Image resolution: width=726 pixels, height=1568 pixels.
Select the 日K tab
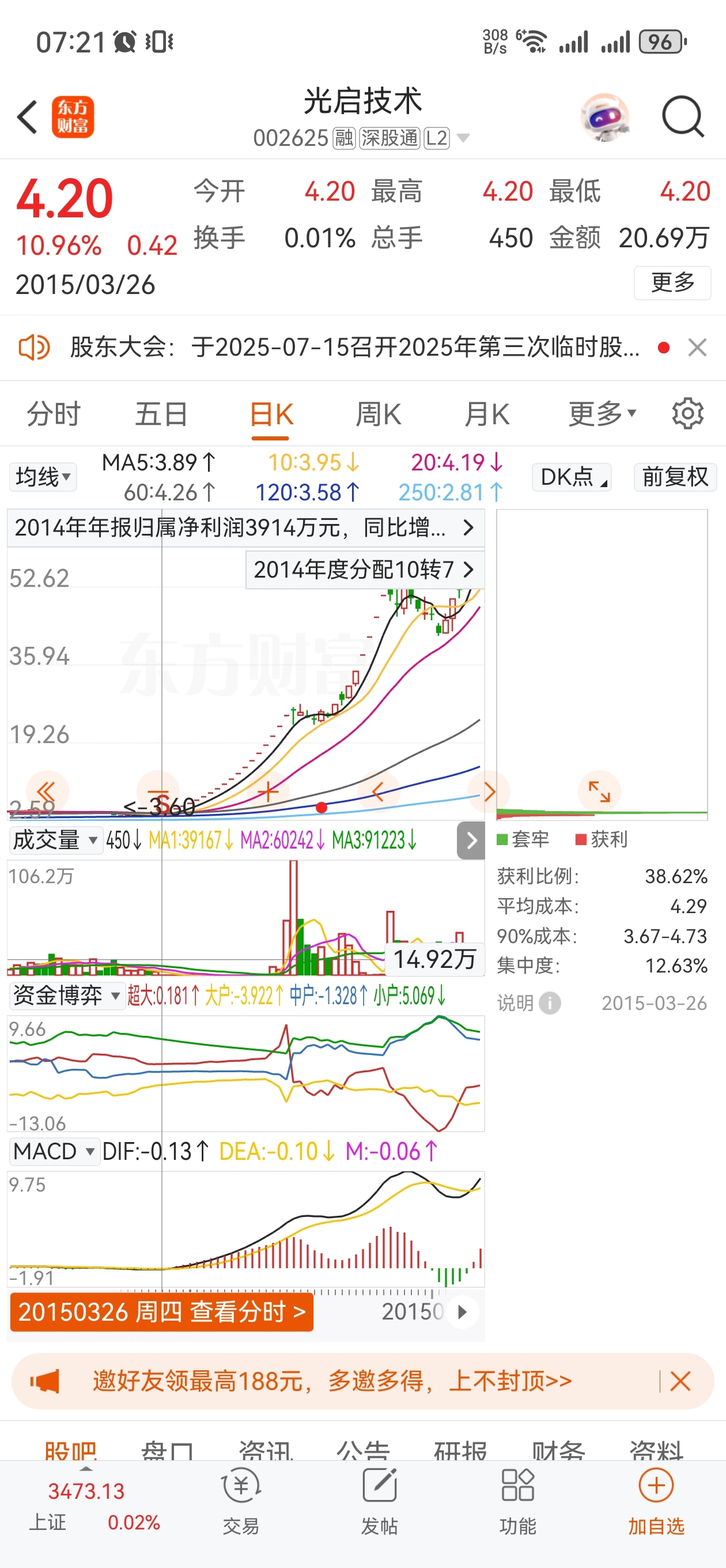click(271, 416)
